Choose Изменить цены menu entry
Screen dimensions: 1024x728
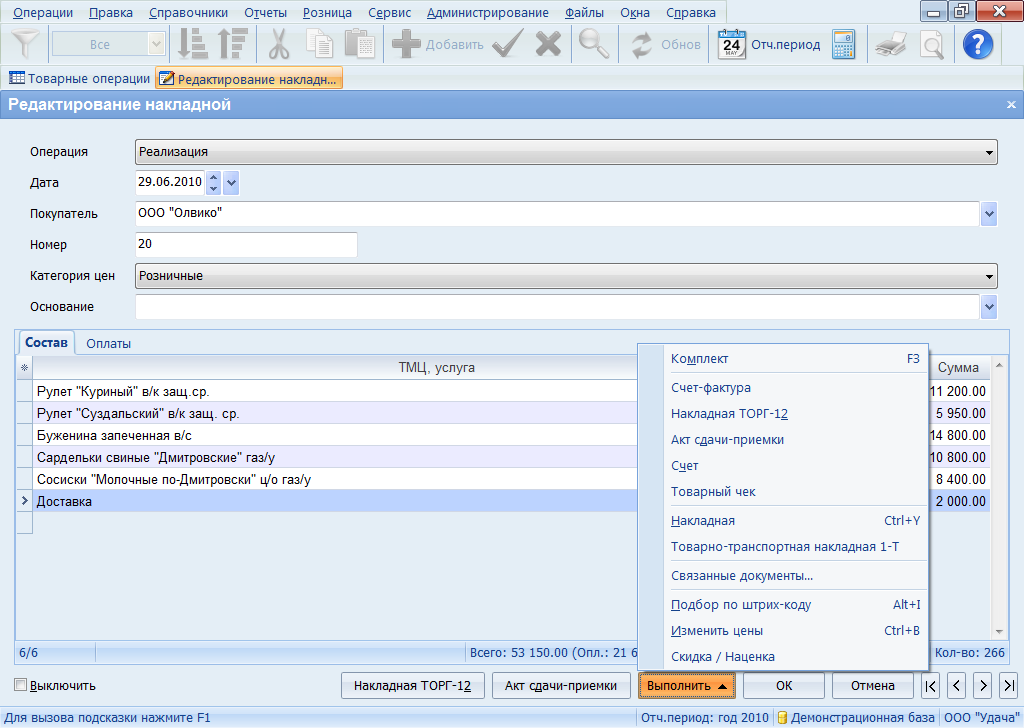click(x=717, y=631)
